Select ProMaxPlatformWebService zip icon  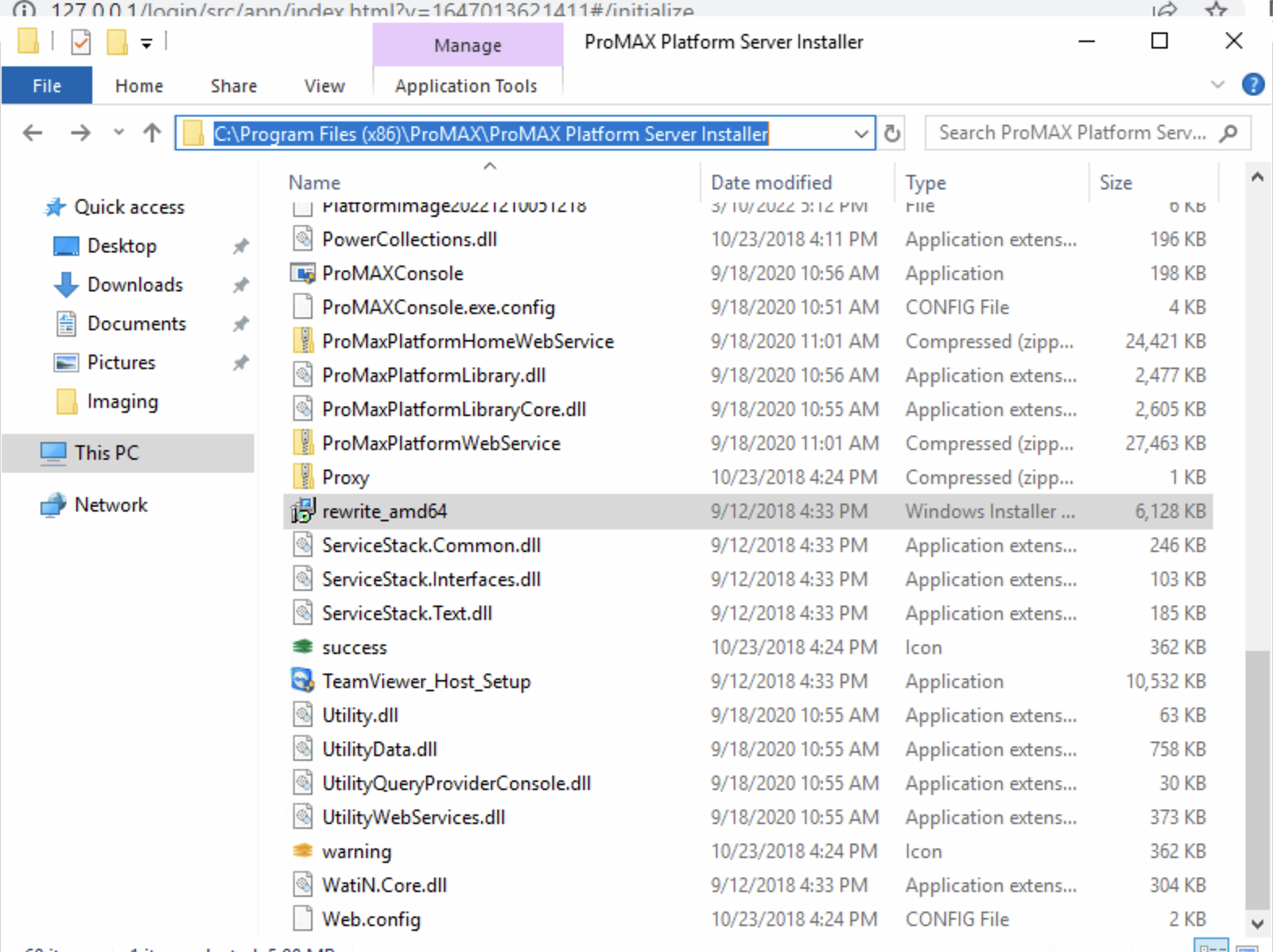click(x=303, y=444)
